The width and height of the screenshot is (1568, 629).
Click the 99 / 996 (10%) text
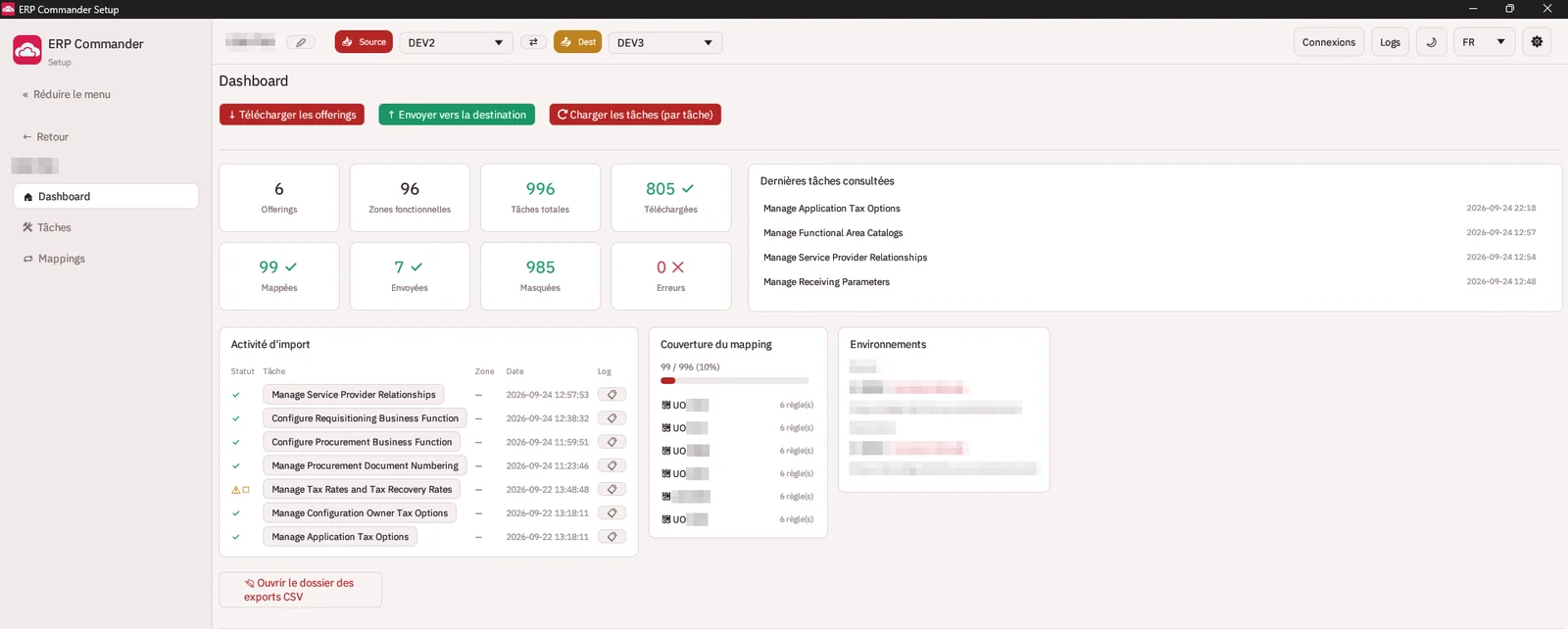(x=690, y=367)
